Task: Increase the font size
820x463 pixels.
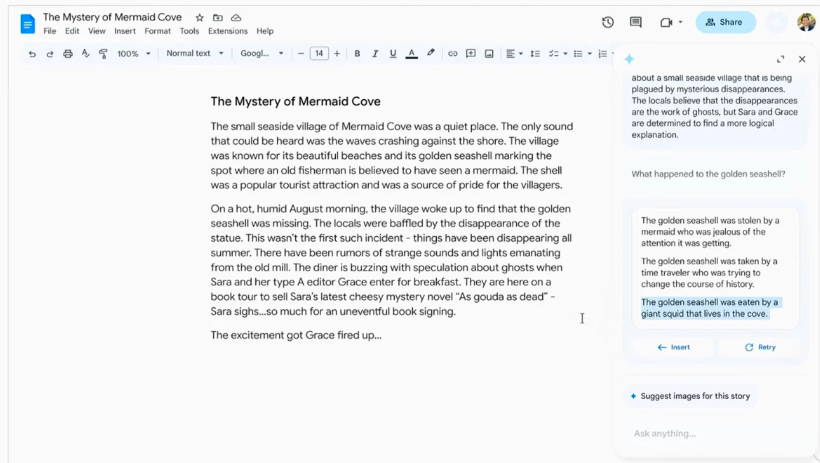Action: click(337, 53)
